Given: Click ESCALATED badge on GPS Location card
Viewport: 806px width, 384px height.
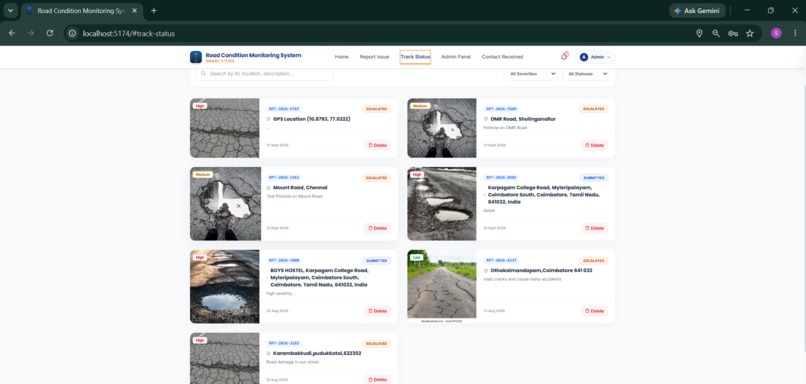Looking at the screenshot, I should click(377, 109).
